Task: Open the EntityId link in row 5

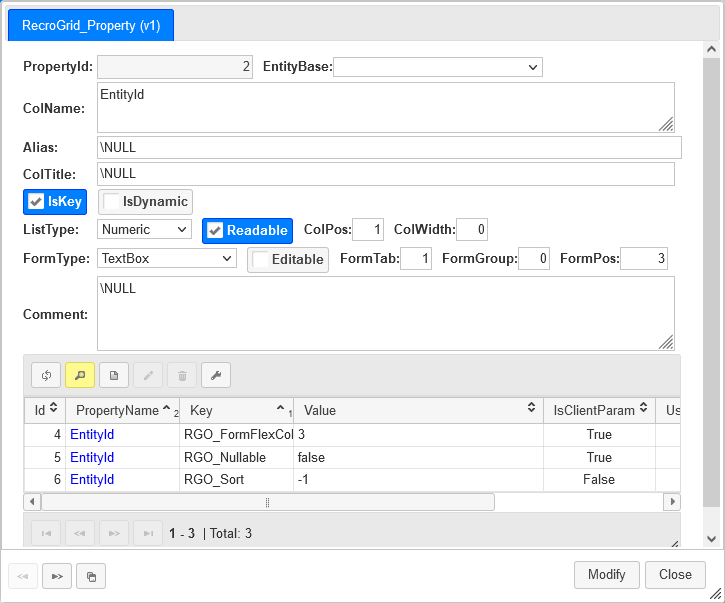Action: (92, 457)
